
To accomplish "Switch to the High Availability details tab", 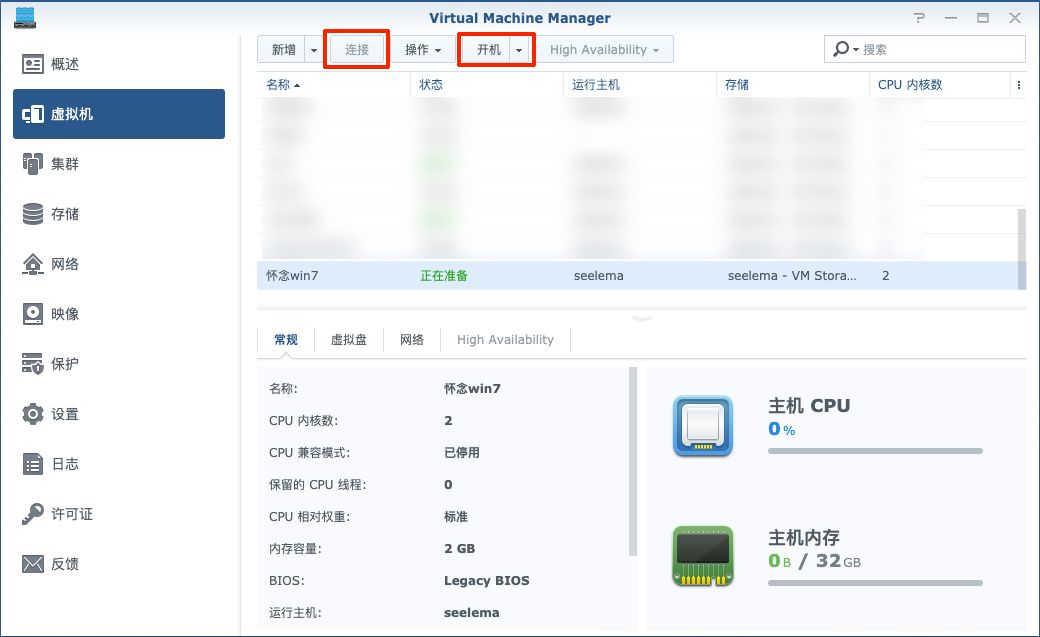I will pos(505,340).
